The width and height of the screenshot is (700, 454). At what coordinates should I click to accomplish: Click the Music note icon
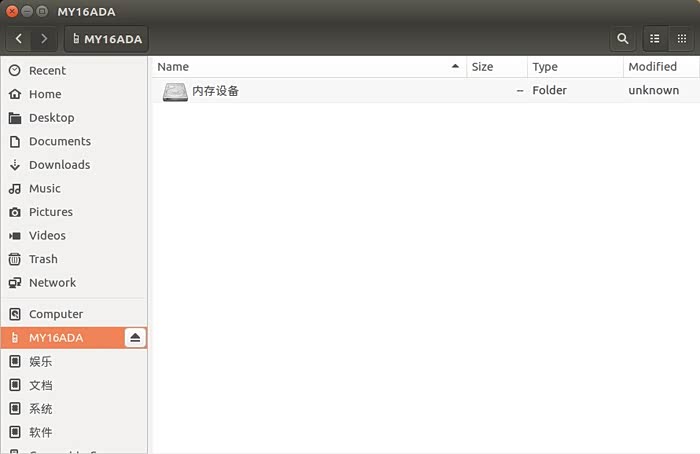coord(15,189)
